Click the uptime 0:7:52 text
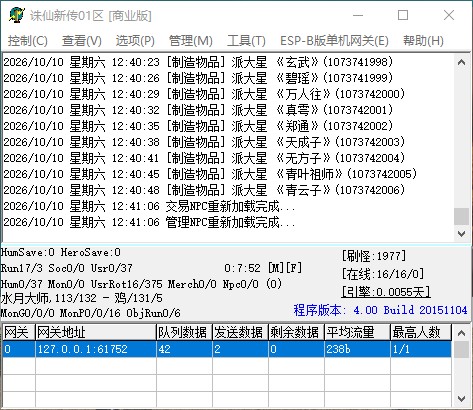The width and height of the screenshot is (473, 410). click(242, 268)
